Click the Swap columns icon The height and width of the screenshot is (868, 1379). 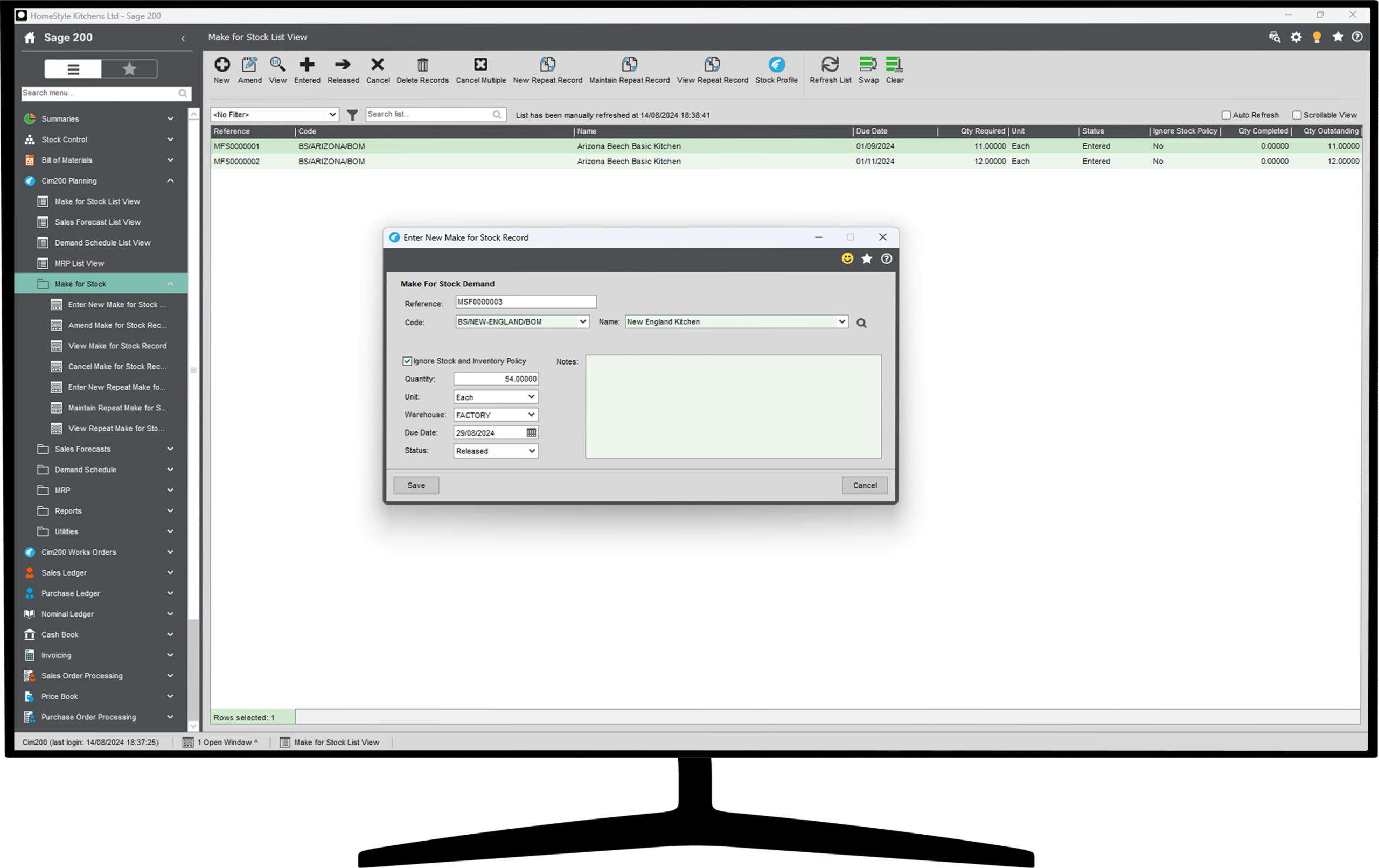[x=868, y=65]
